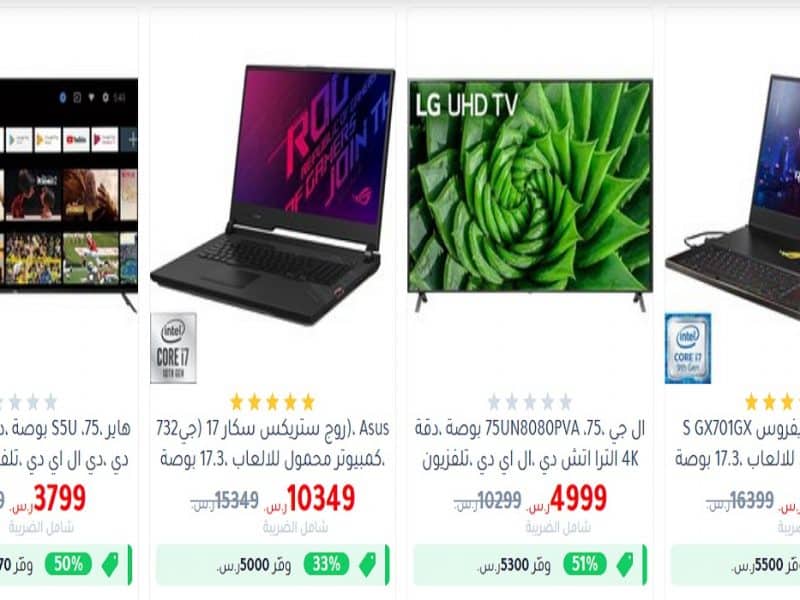Select the five-star rating of Asus laptop
Viewport: 800px width, 600px height.
tap(272, 402)
